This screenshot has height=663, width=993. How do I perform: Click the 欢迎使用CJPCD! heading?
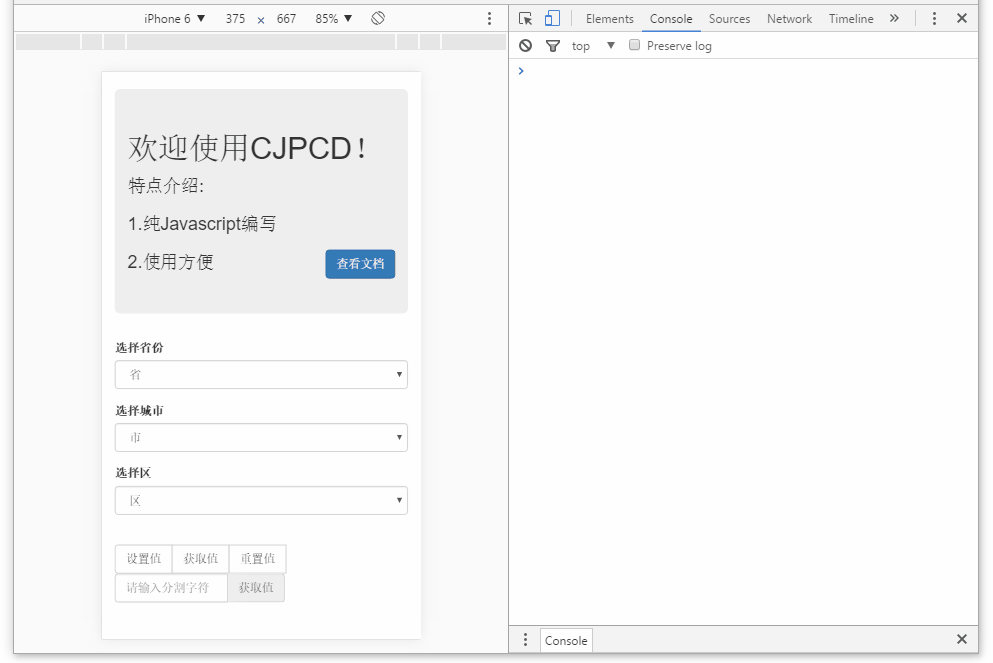[247, 148]
